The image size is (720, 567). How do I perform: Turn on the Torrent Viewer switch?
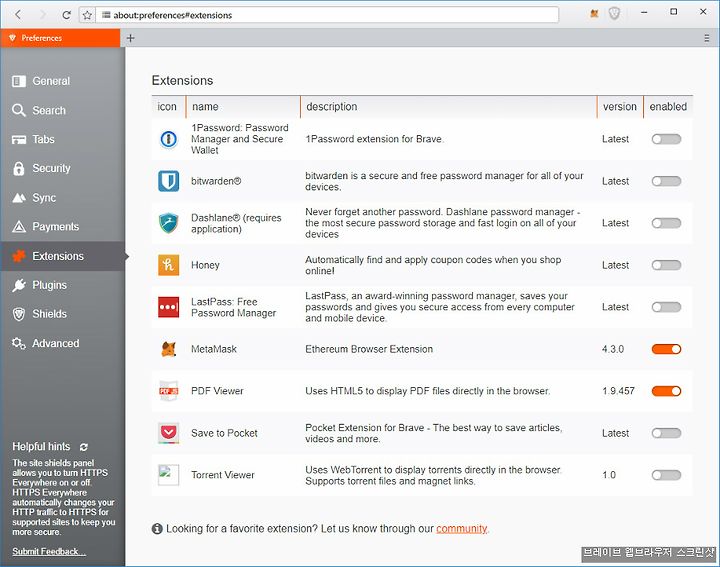[666, 475]
